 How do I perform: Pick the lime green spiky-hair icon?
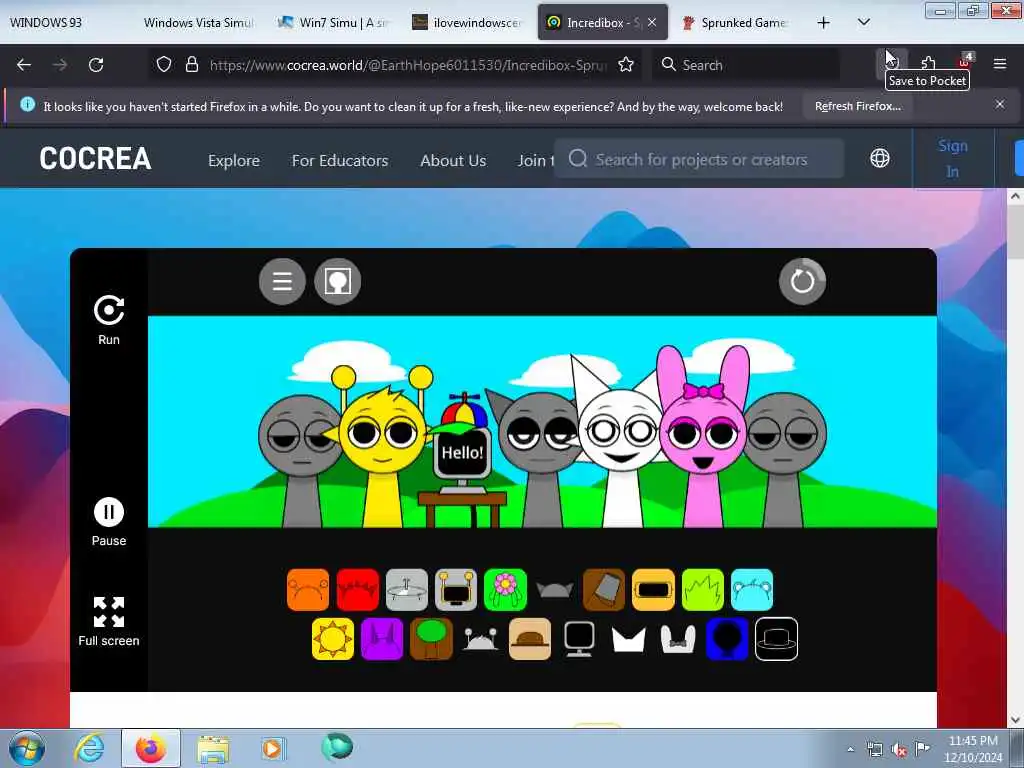(703, 590)
